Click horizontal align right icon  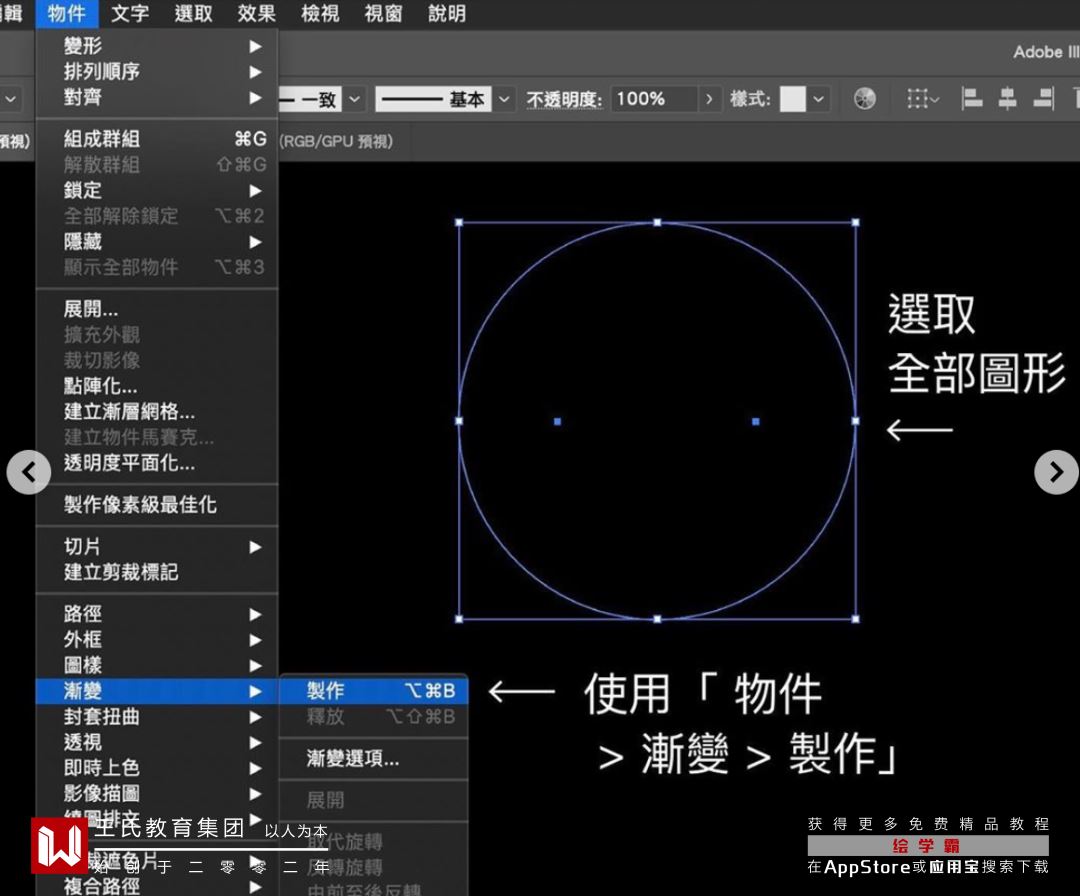click(x=1044, y=99)
